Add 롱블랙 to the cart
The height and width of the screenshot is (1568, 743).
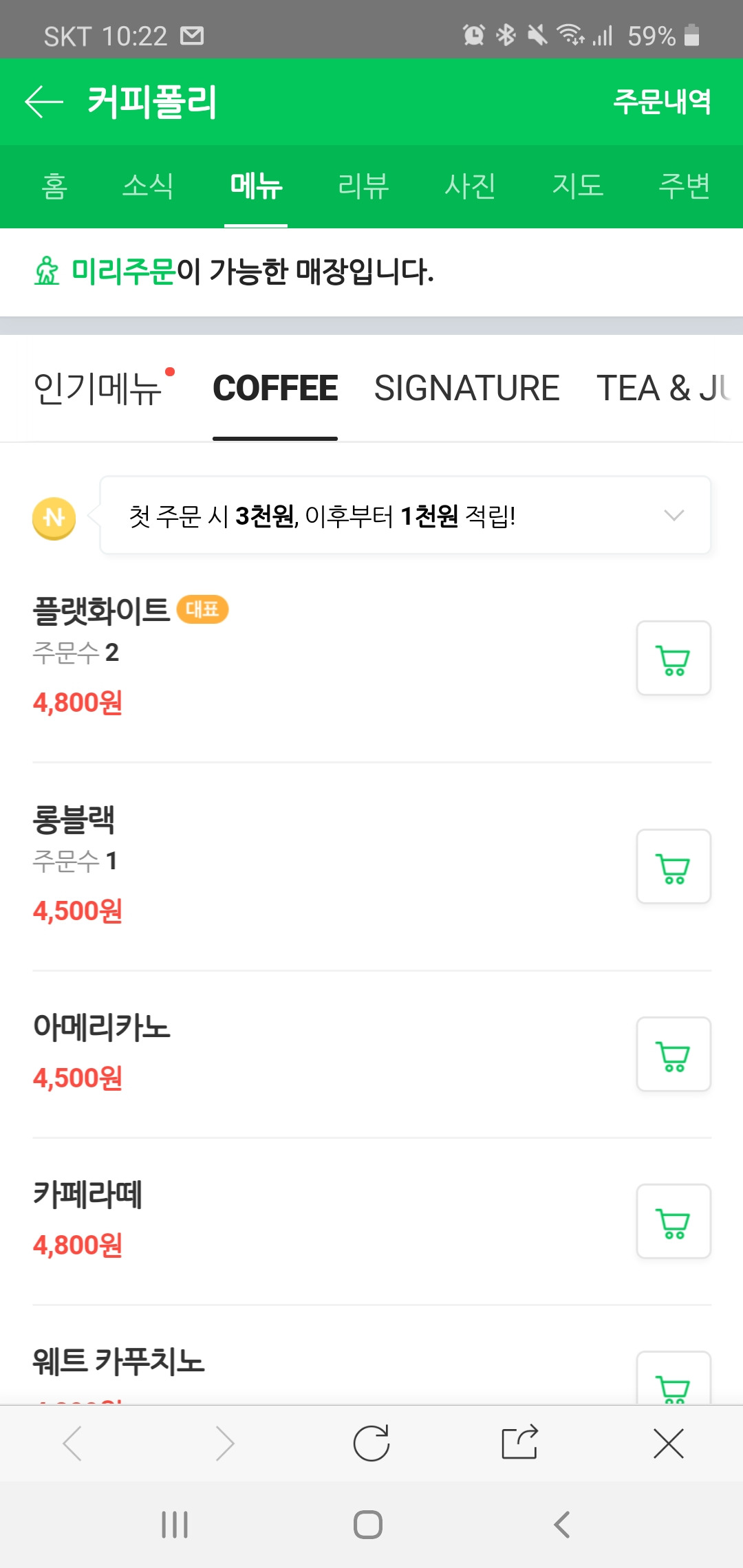tap(674, 867)
